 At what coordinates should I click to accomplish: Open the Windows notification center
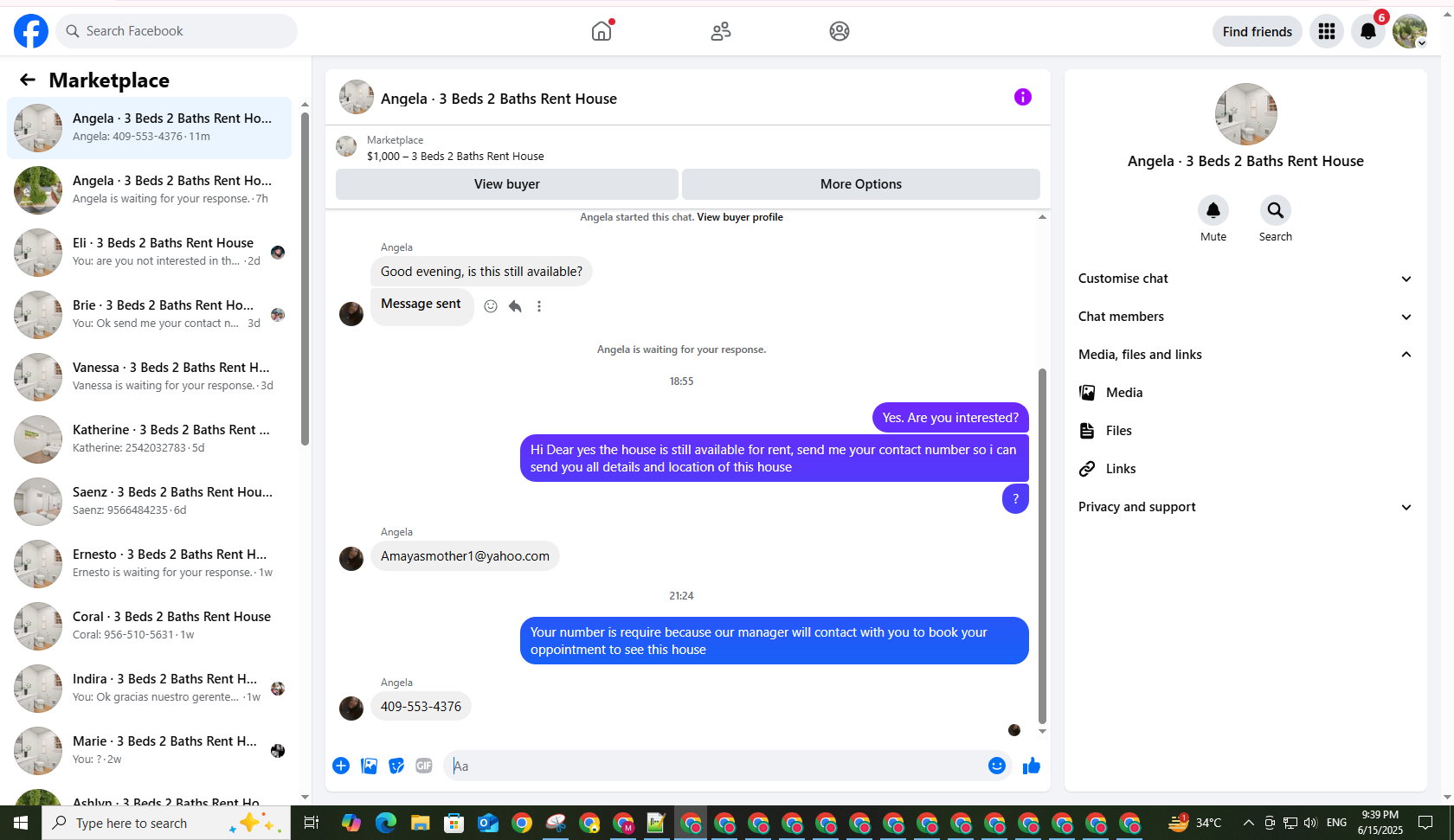(x=1425, y=823)
